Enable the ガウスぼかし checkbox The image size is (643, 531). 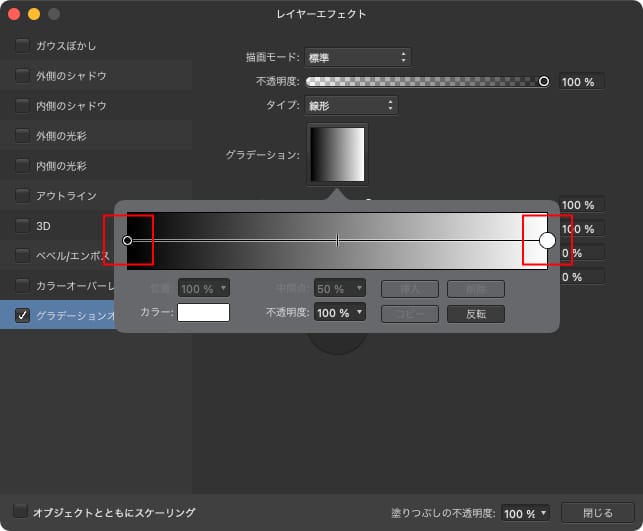22,46
